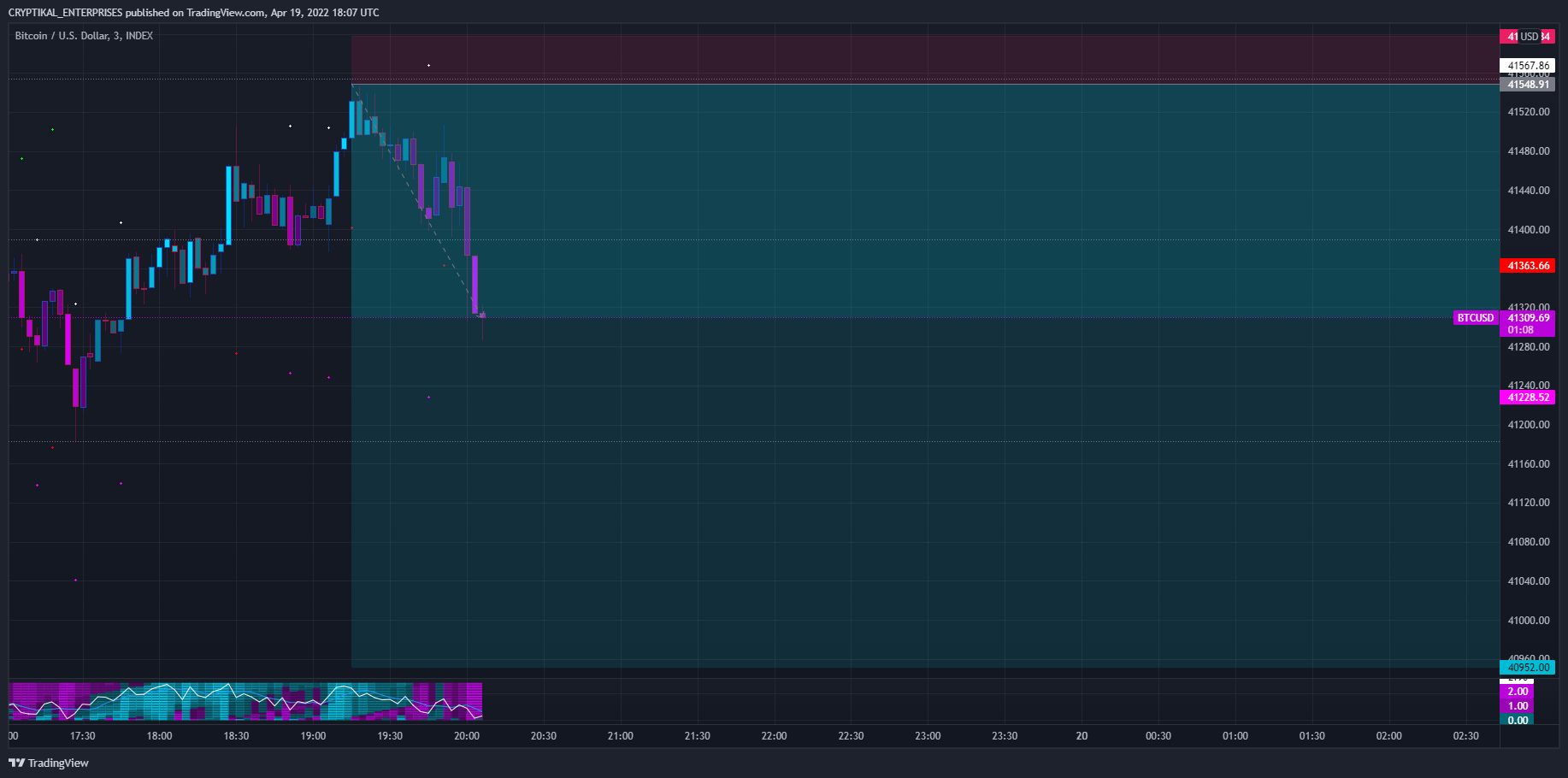The image size is (1568, 778).
Task: Click the 41160.00 price axis tick
Action: coord(1529,464)
